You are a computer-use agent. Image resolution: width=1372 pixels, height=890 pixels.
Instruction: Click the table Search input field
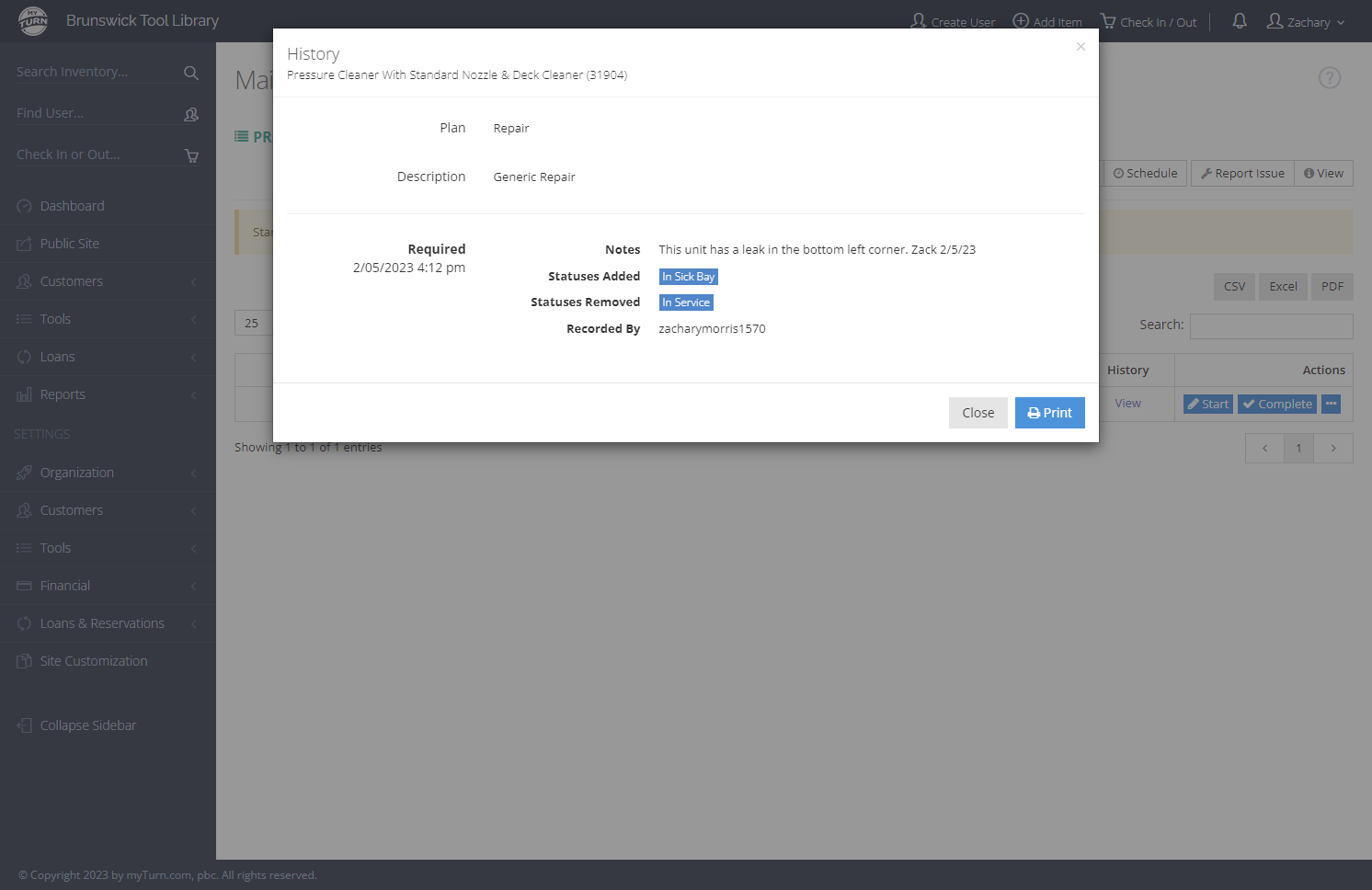pyautogui.click(x=1272, y=325)
